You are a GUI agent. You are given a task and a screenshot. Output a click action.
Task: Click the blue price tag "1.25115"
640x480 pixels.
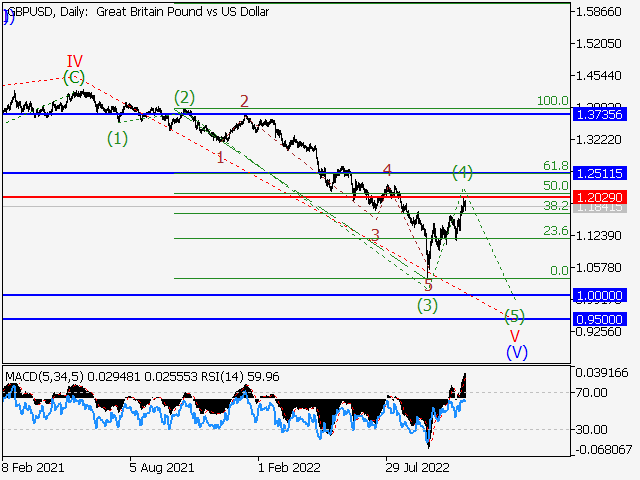(600, 173)
